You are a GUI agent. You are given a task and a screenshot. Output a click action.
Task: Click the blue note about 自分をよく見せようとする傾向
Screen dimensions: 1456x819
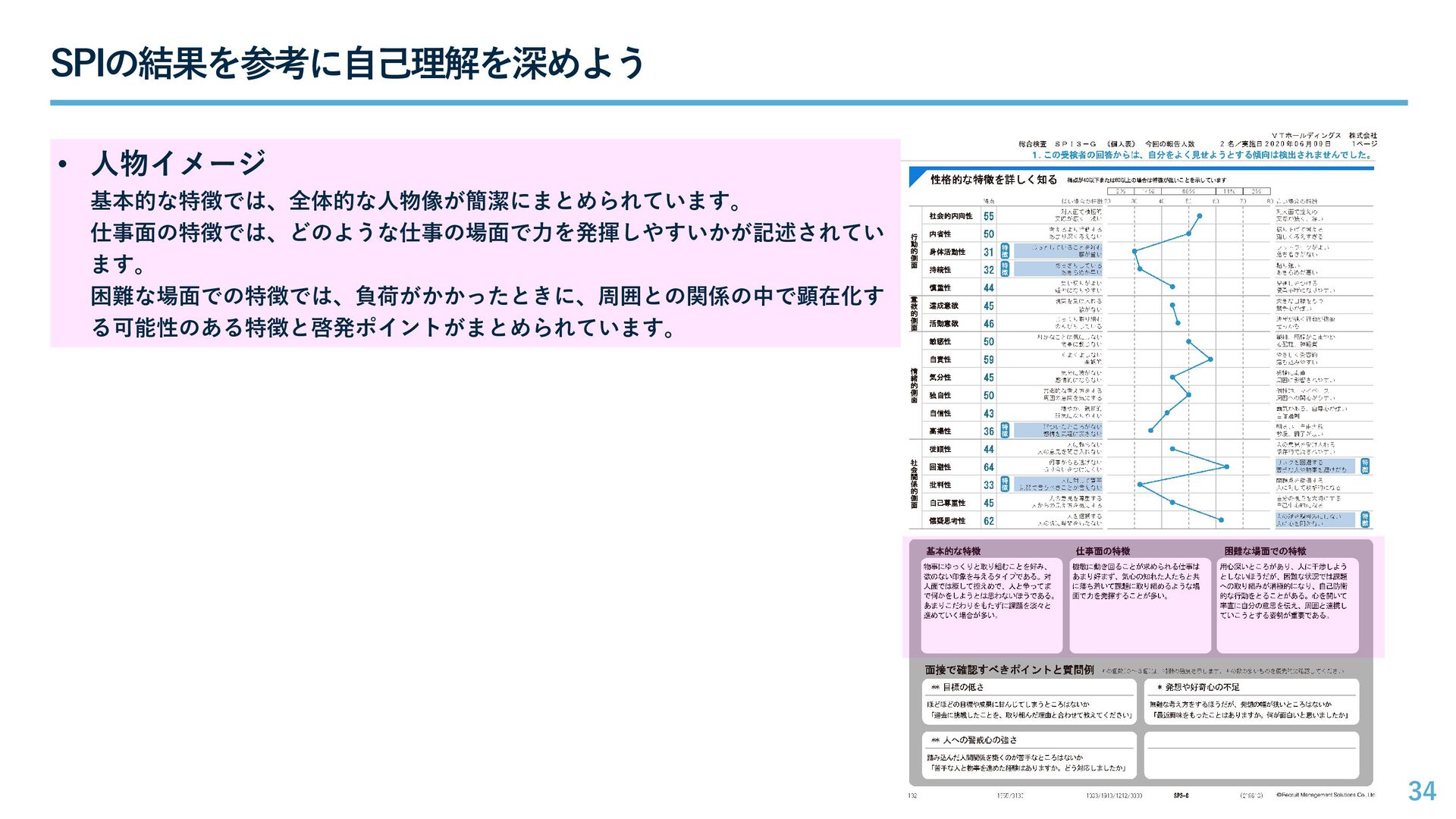point(1202,155)
